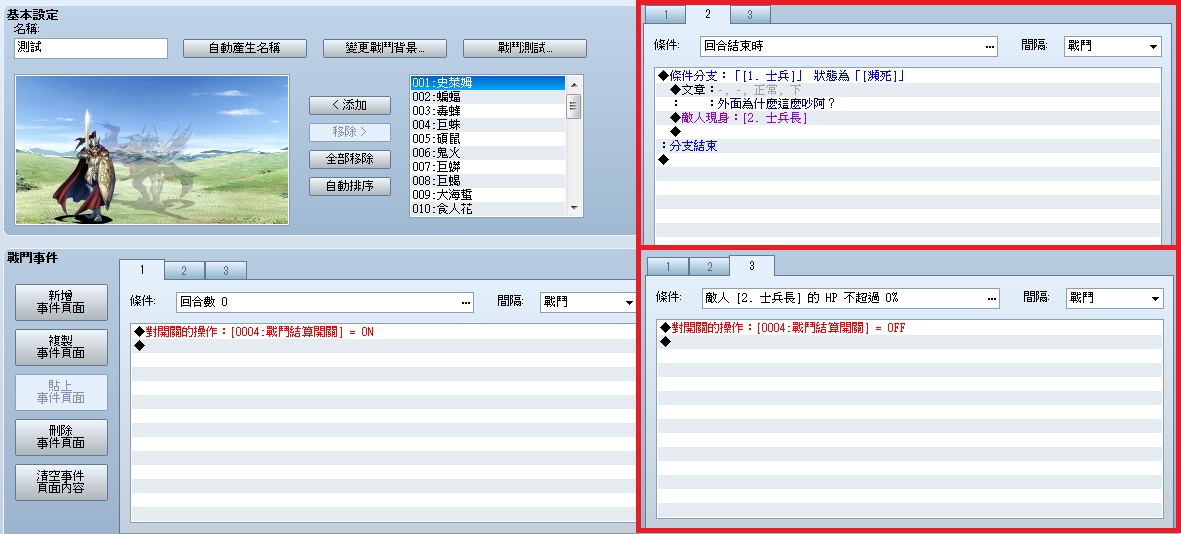Click the 對開關的操作 = ON command line

tap(384, 332)
